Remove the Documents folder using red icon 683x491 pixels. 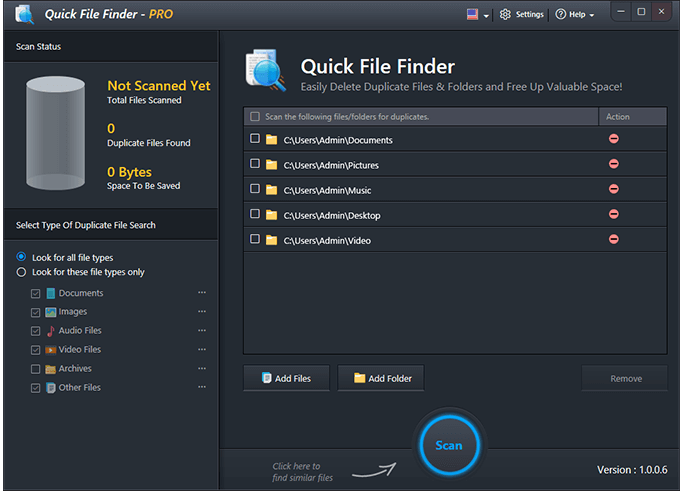613,139
